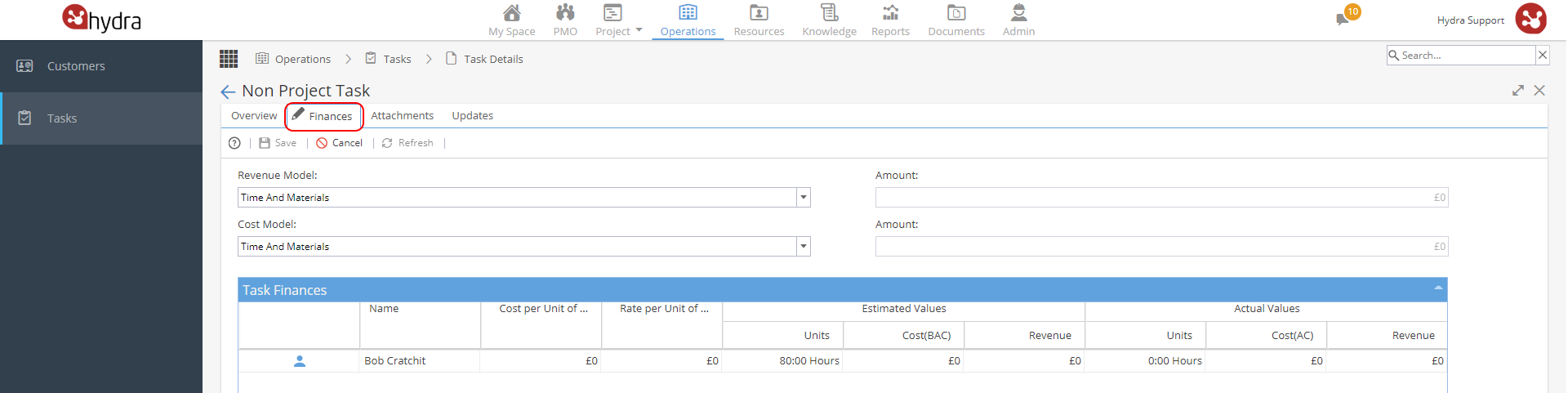This screenshot has height=393, width=1568.
Task: Switch to the Finances tab
Action: 323,116
